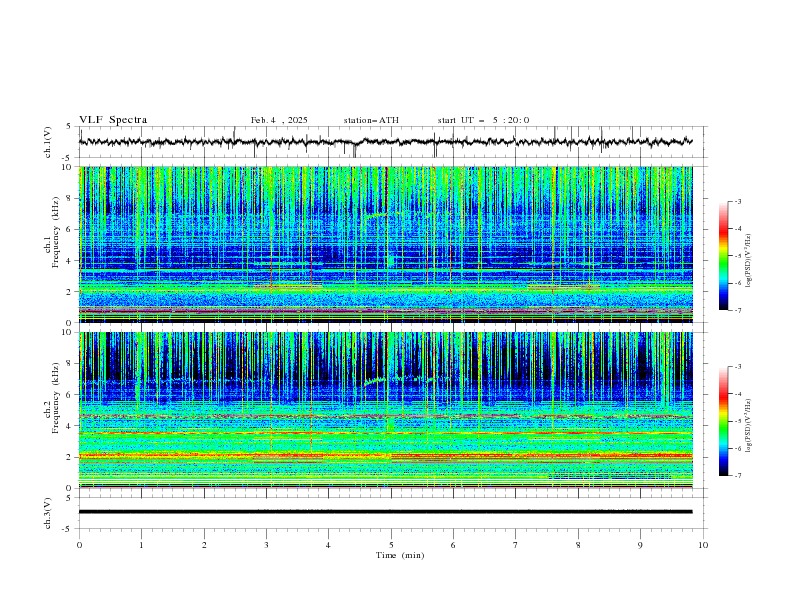Screen dimensions: 792x612
Task: Click the ch.1 waveform trace panel
Action: point(393,142)
